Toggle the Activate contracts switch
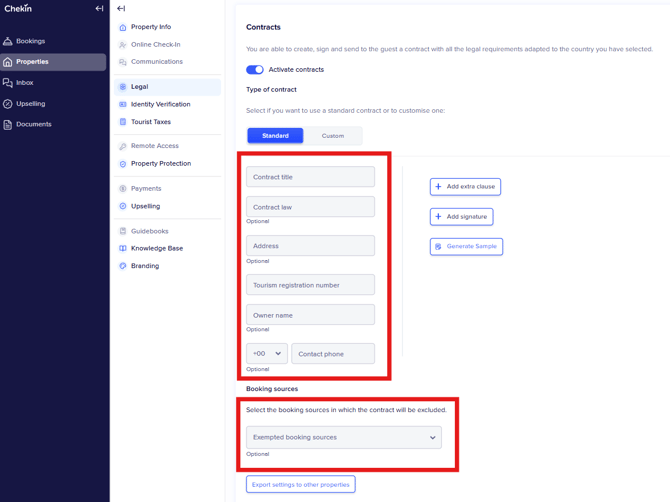The width and height of the screenshot is (670, 502). tap(255, 70)
